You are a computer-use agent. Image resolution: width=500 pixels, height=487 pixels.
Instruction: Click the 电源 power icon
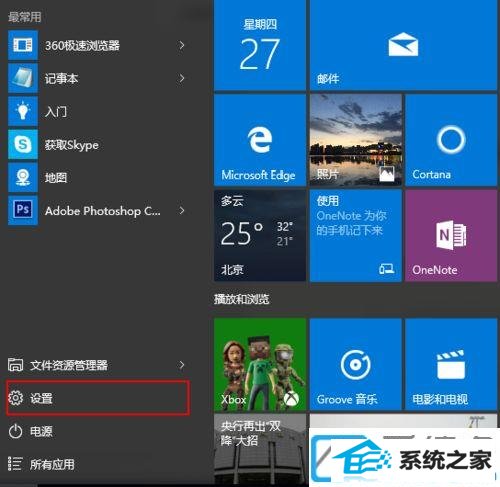16,431
